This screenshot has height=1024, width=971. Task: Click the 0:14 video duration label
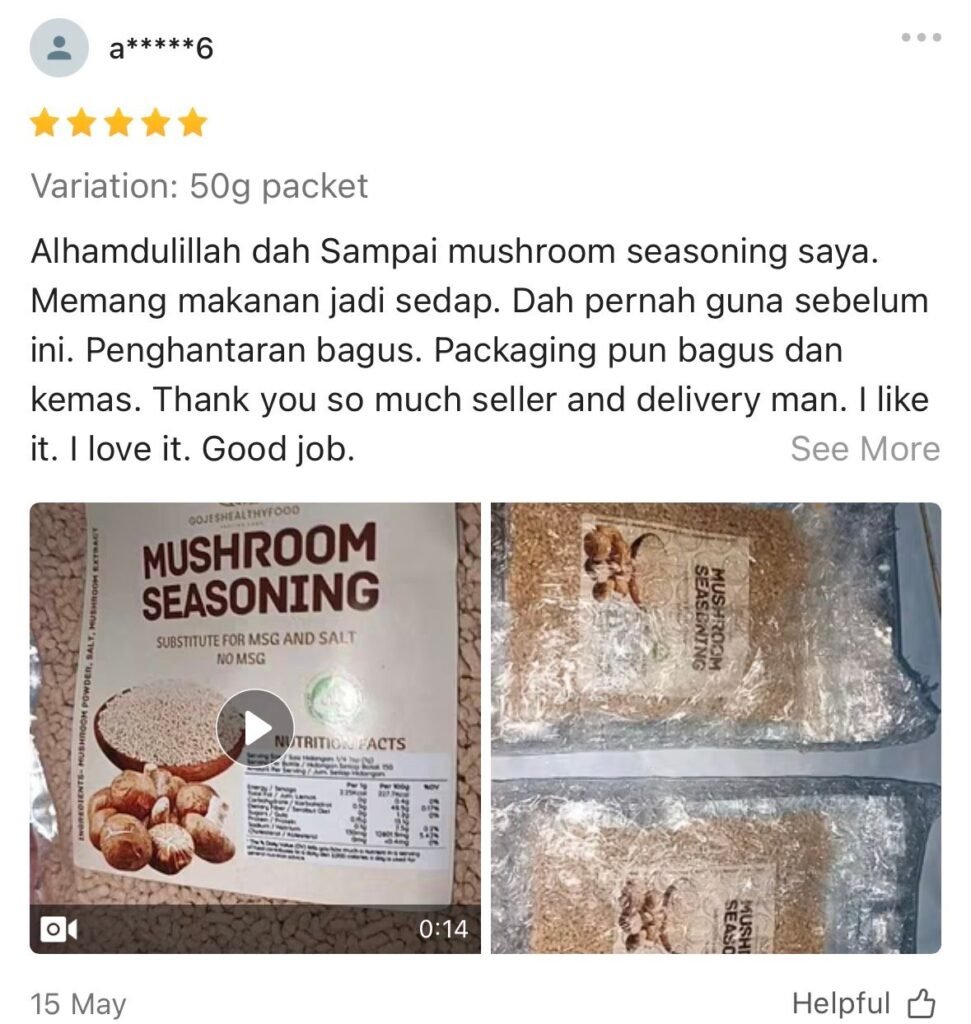click(x=443, y=929)
